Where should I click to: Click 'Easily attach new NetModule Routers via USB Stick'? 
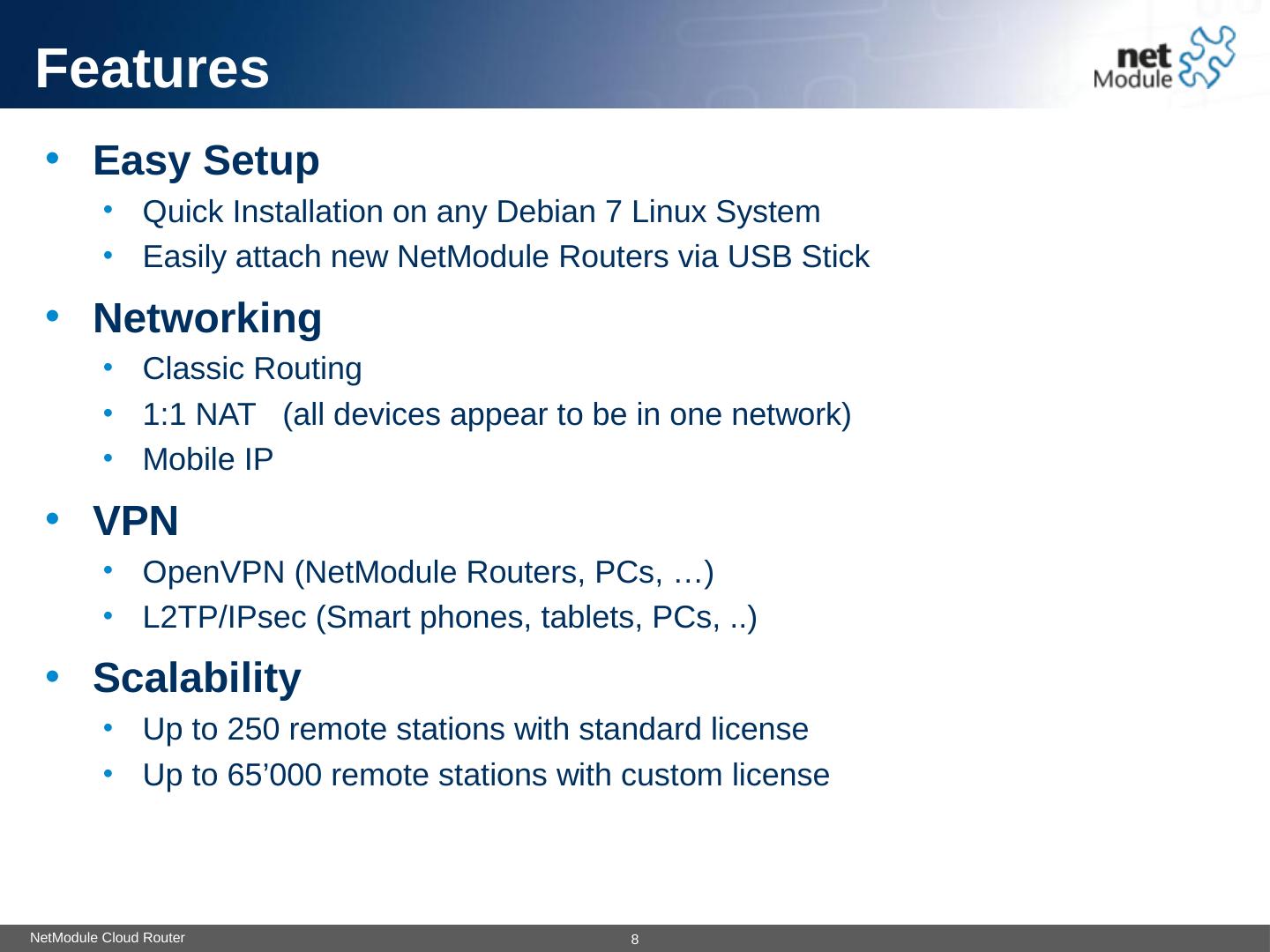coord(506,257)
